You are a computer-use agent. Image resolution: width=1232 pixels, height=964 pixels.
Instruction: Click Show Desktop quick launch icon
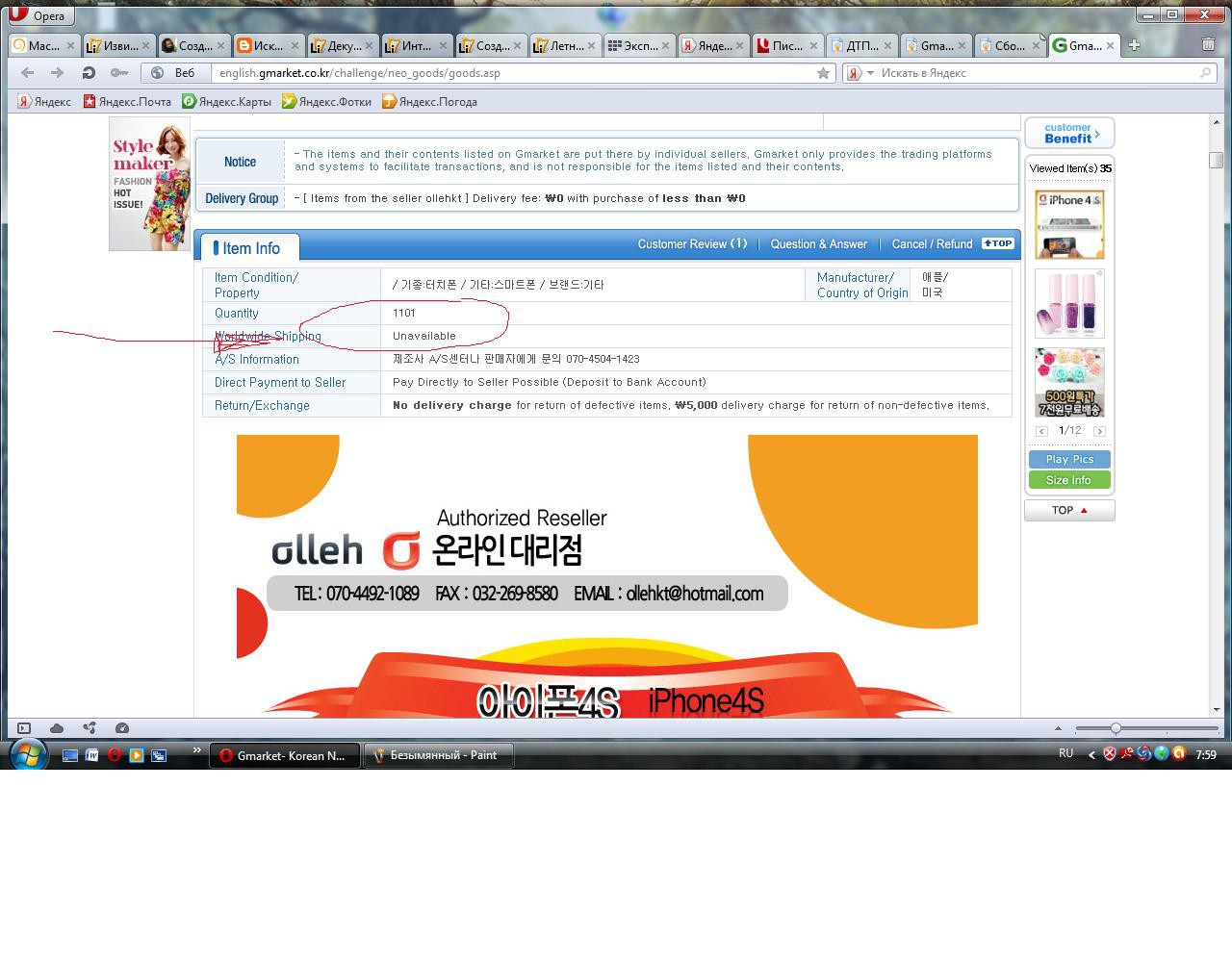click(70, 755)
